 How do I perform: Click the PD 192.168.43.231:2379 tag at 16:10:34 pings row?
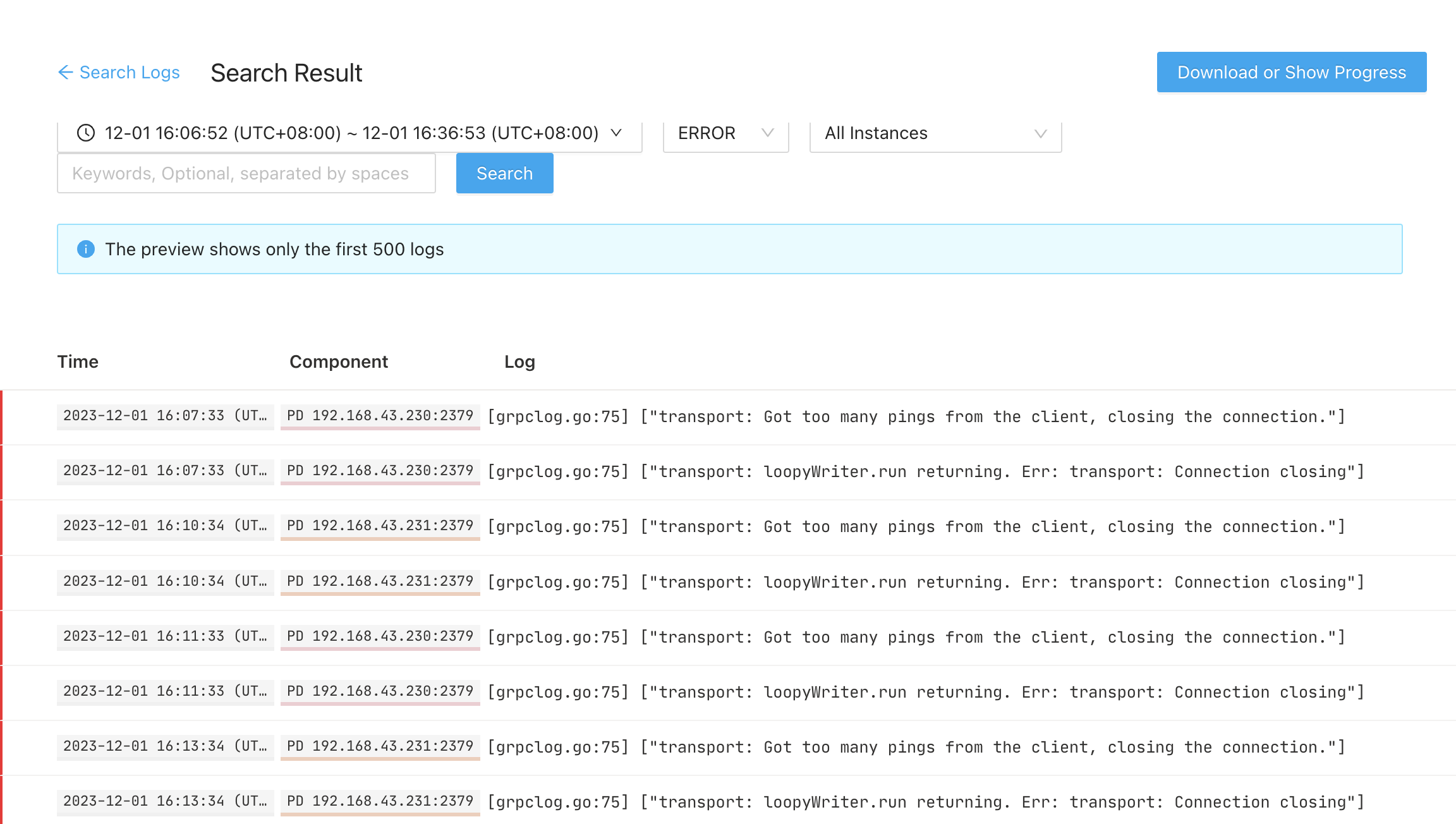pyautogui.click(x=380, y=526)
